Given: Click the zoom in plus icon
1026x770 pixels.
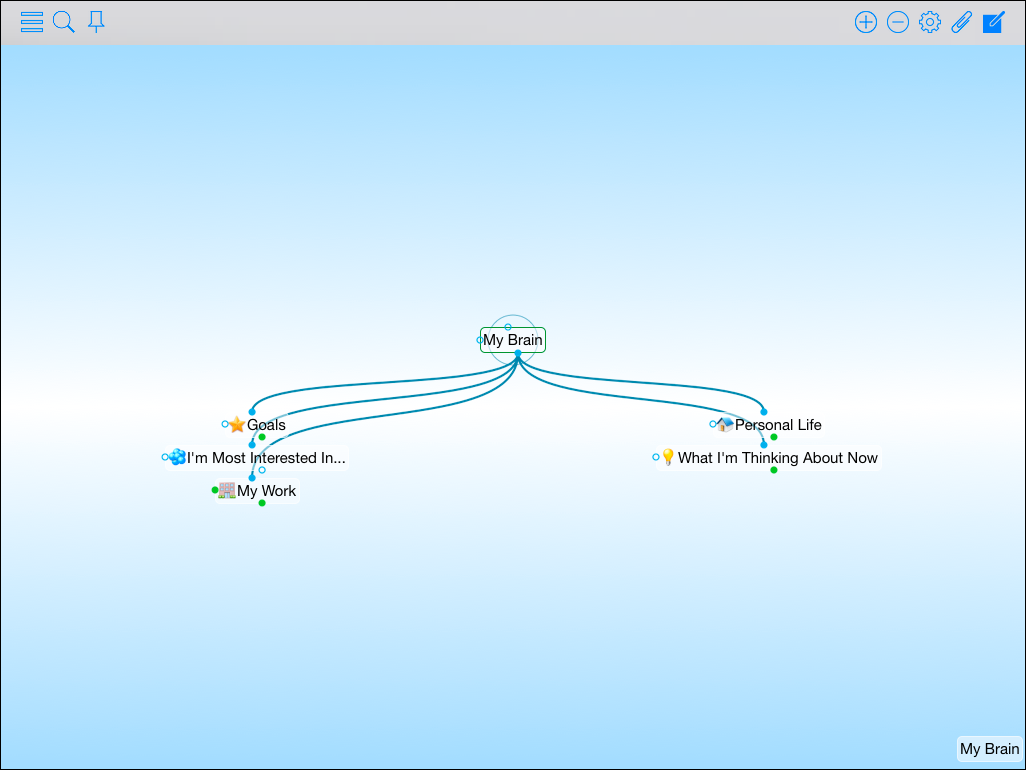Looking at the screenshot, I should [x=866, y=22].
